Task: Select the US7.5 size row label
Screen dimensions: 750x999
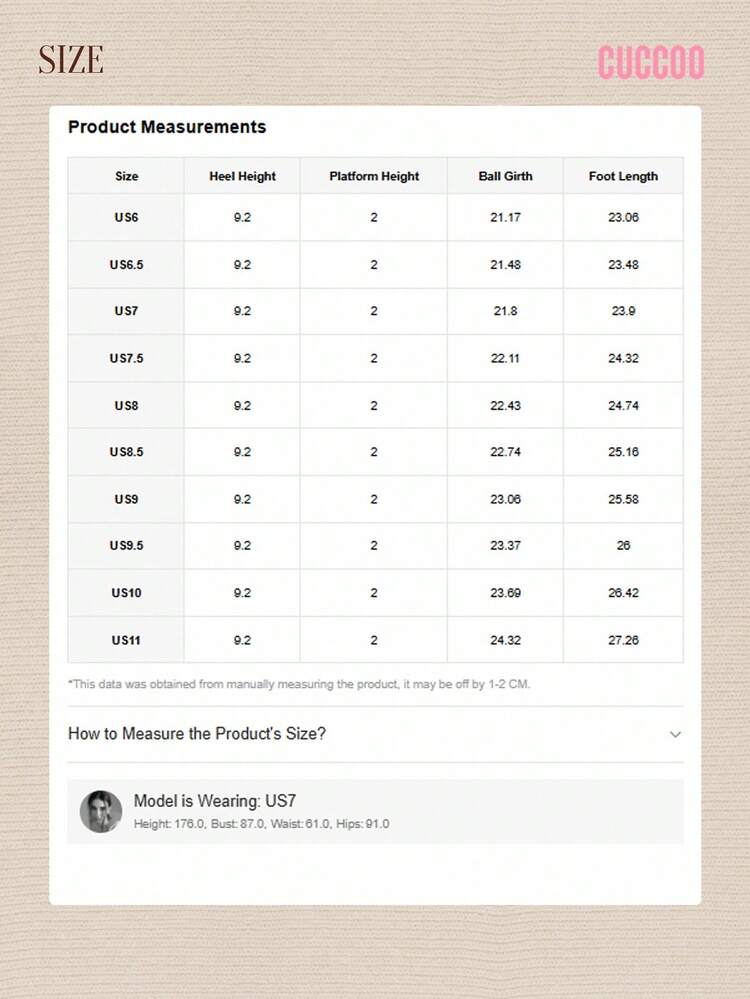Action: (127, 358)
